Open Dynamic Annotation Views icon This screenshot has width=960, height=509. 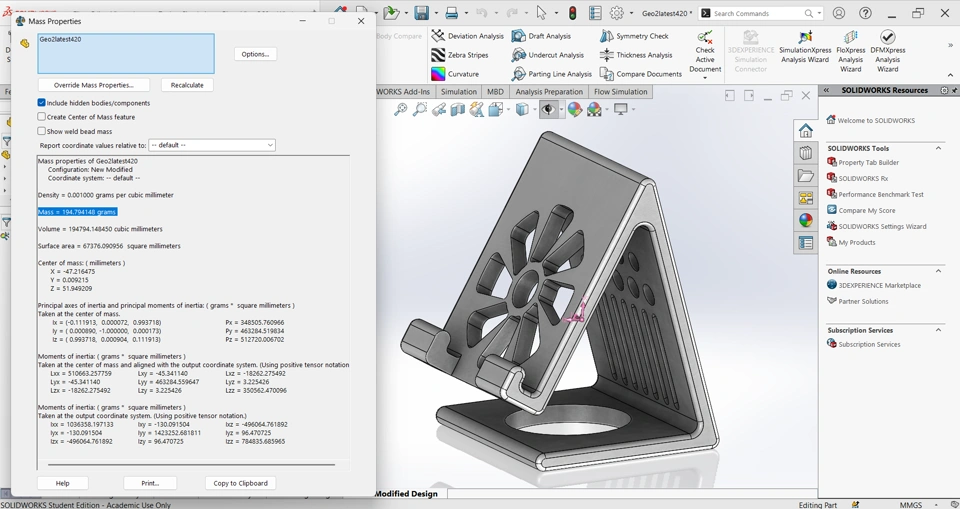[x=476, y=110]
